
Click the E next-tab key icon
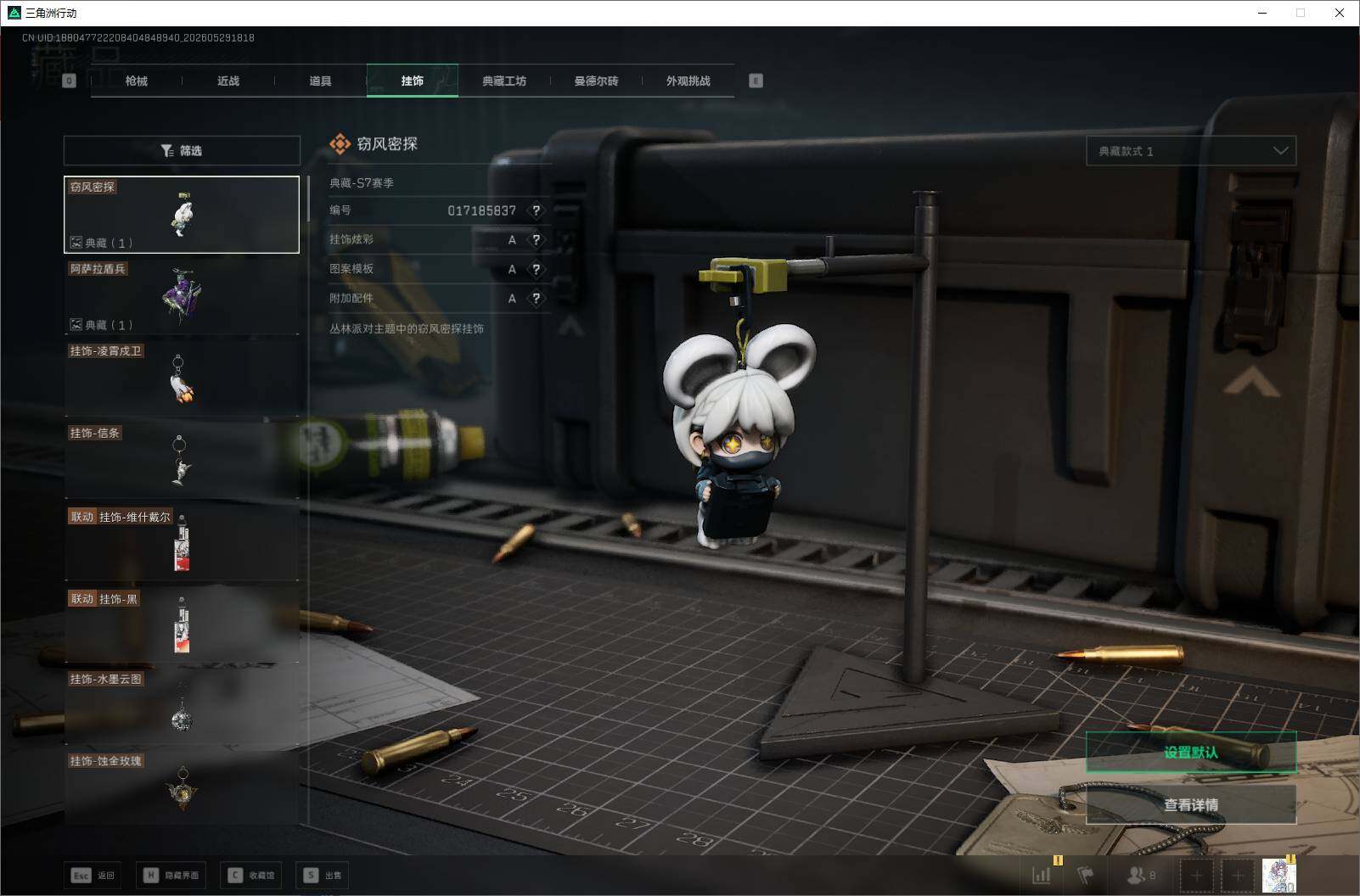click(756, 81)
